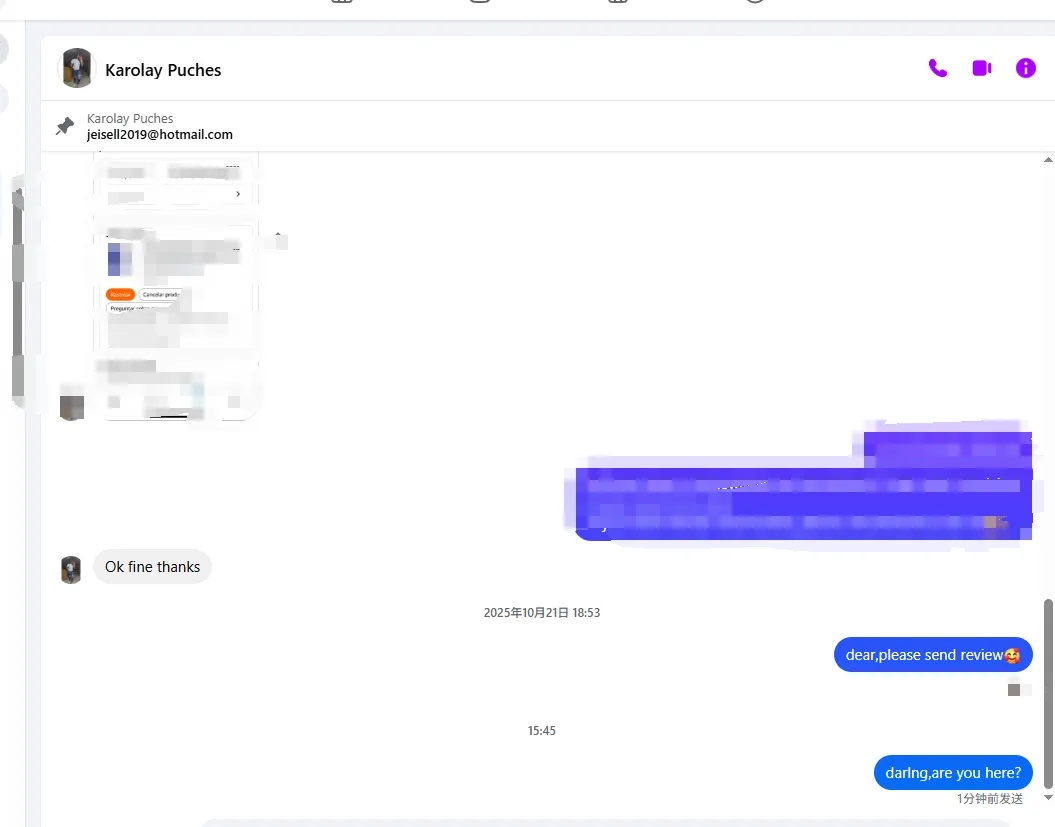Screen dimensions: 1055x827
Task: Click the 15:45 timestamp
Action: coord(542,731)
